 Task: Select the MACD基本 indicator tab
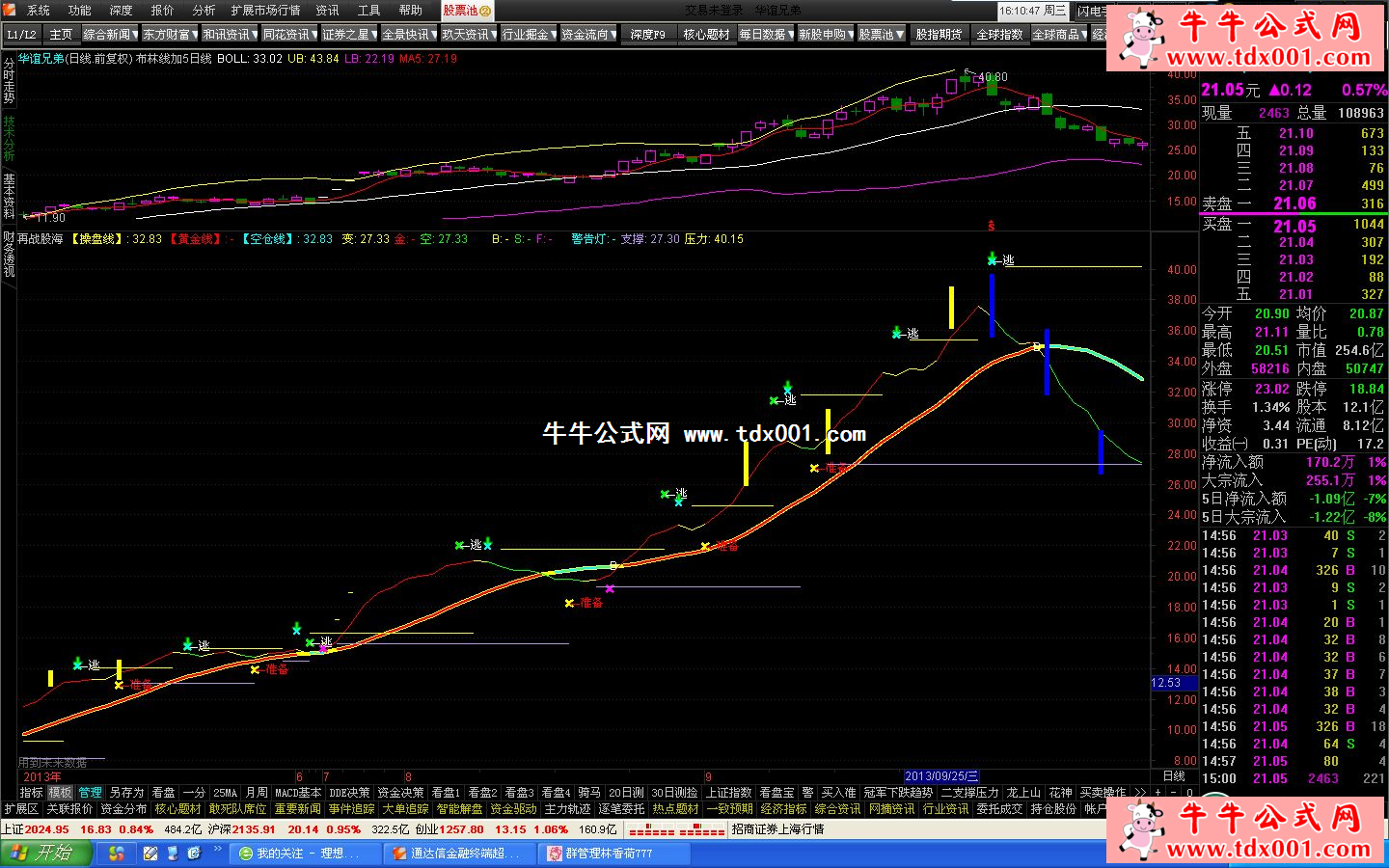click(297, 792)
